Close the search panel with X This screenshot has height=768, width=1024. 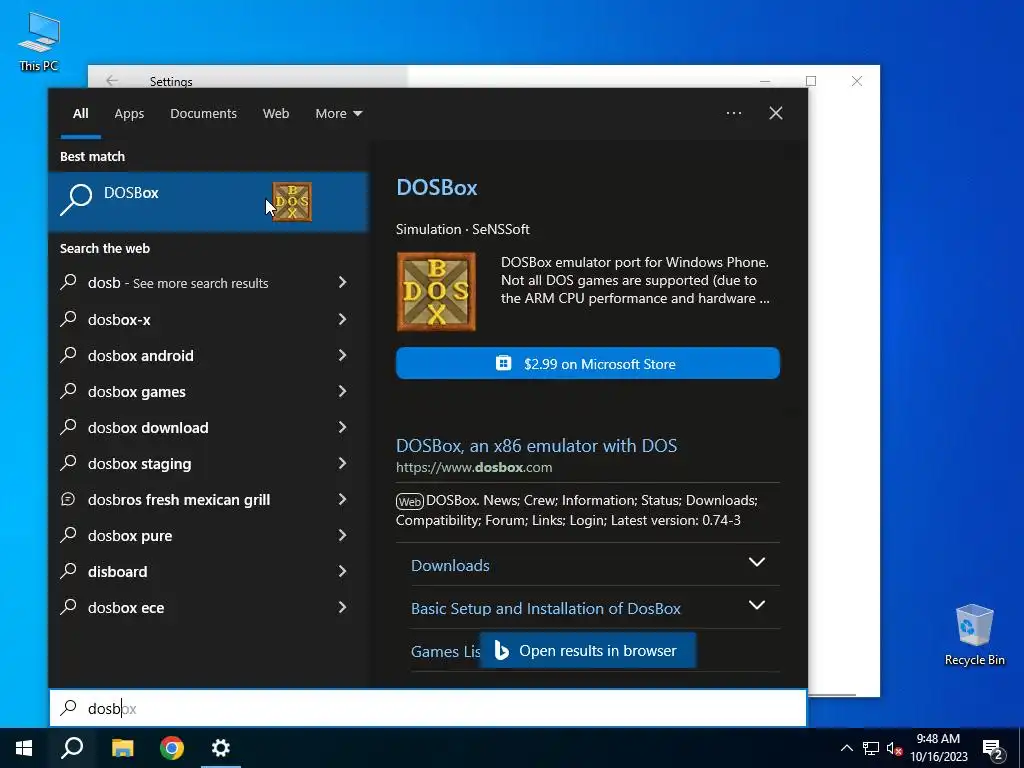pyautogui.click(x=776, y=113)
